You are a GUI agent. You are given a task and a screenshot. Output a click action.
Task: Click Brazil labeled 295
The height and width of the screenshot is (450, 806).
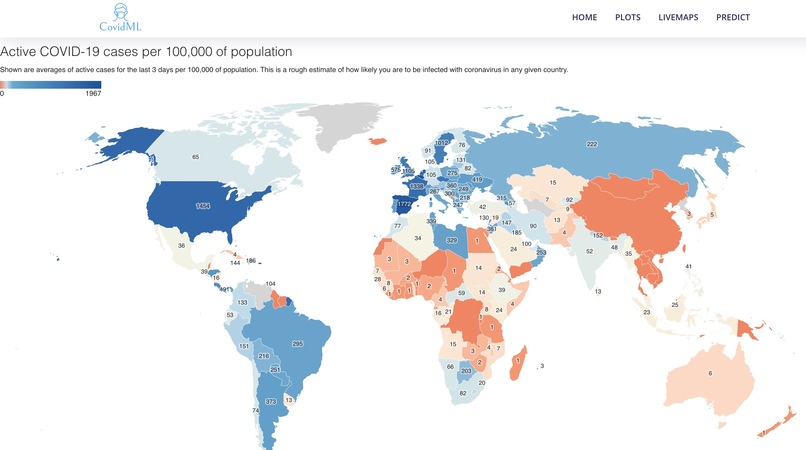click(297, 344)
